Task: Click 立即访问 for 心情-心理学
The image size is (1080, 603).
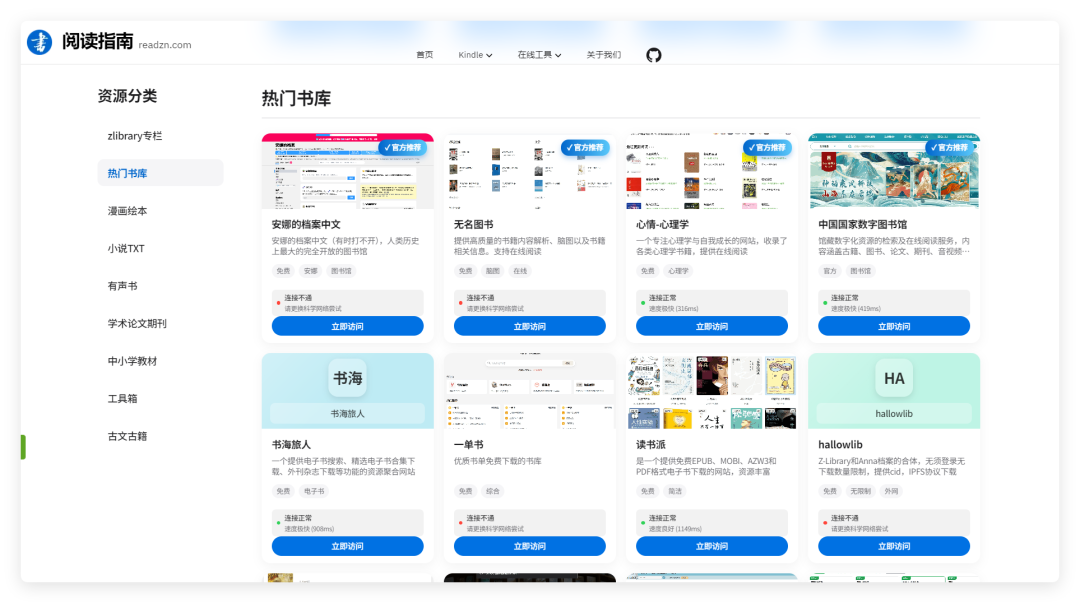Action: coord(712,326)
